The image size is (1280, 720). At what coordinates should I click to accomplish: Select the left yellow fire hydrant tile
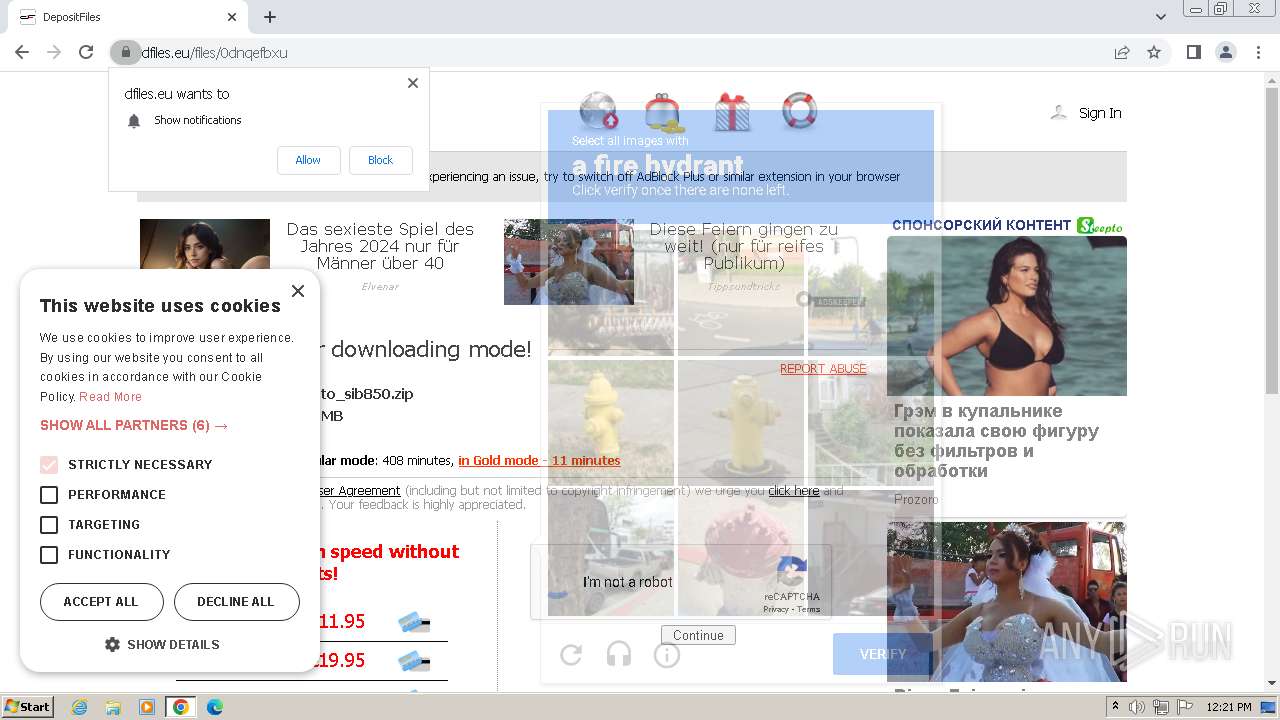coord(610,422)
